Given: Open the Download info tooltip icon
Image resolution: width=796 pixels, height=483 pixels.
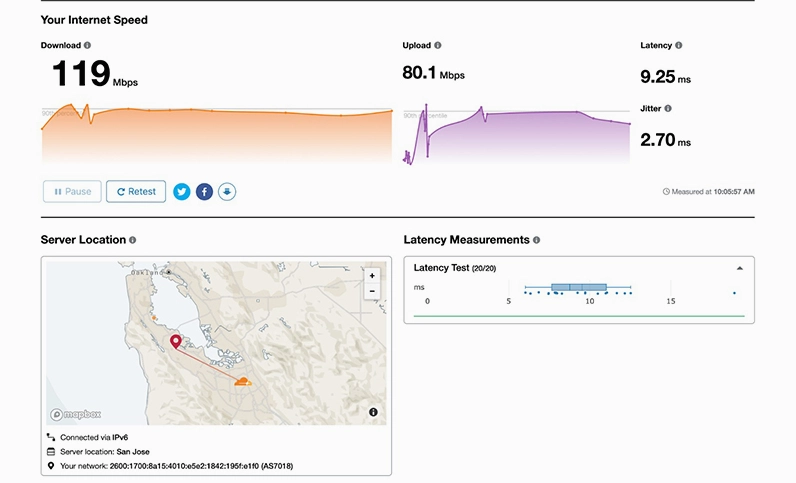Looking at the screenshot, I should tap(88, 46).
